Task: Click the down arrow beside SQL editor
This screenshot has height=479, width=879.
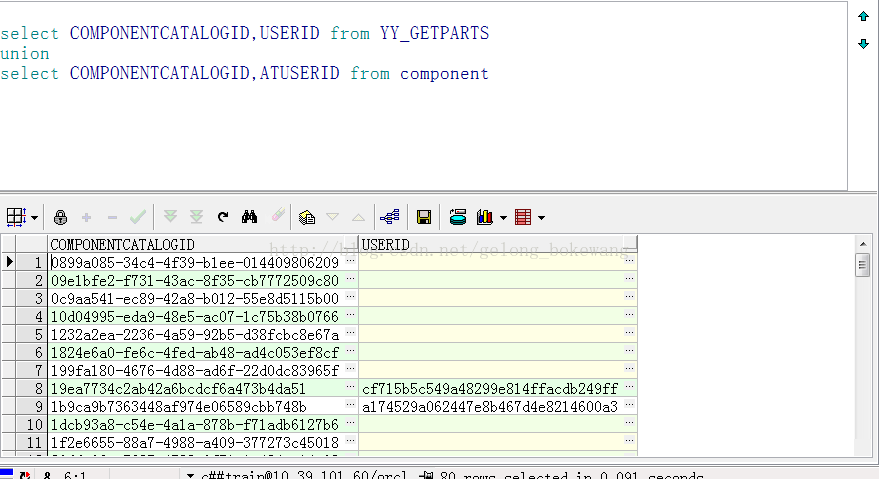Action: [x=863, y=43]
